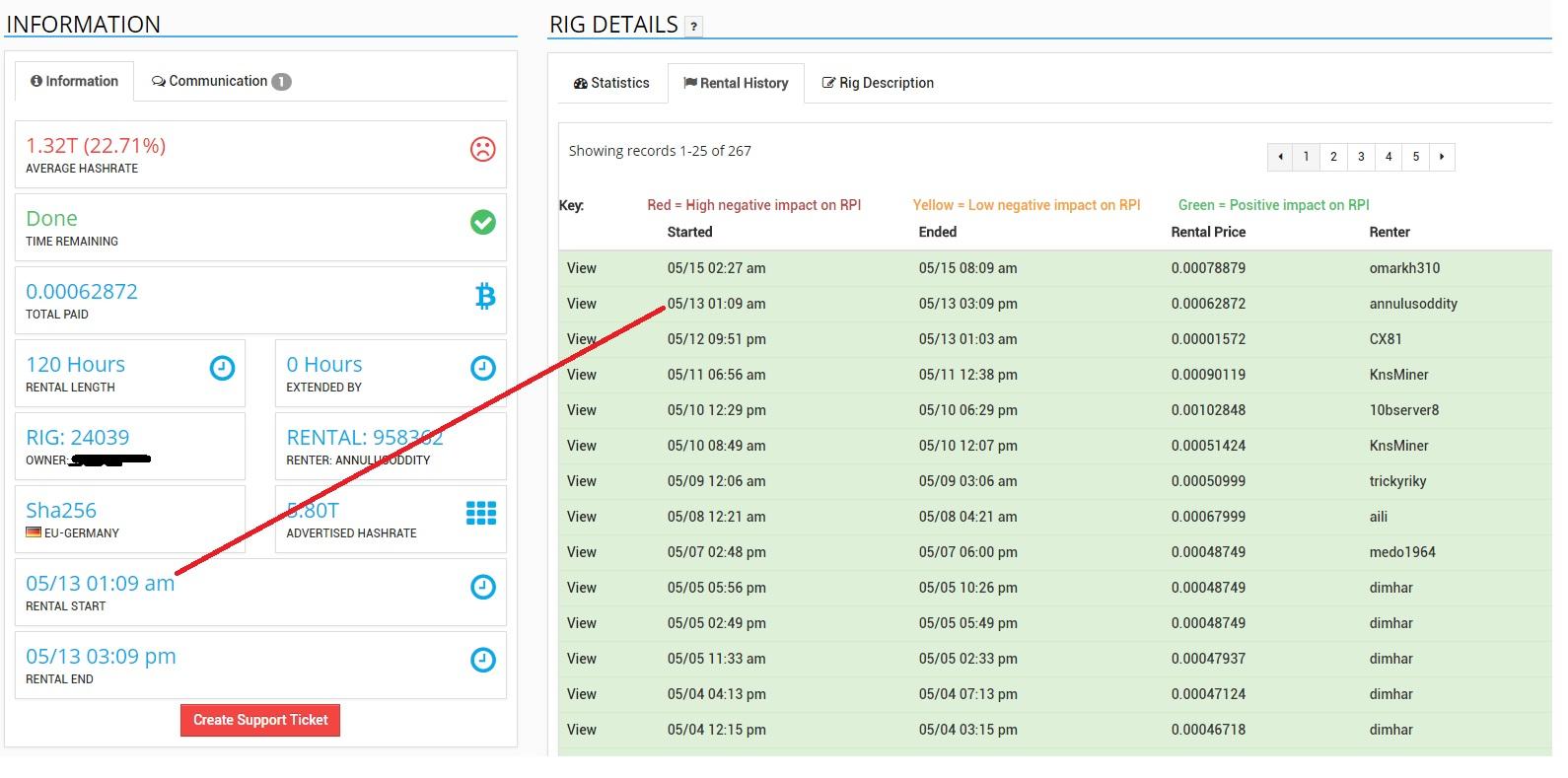
Task: Select the Rental History tab
Action: [736, 83]
